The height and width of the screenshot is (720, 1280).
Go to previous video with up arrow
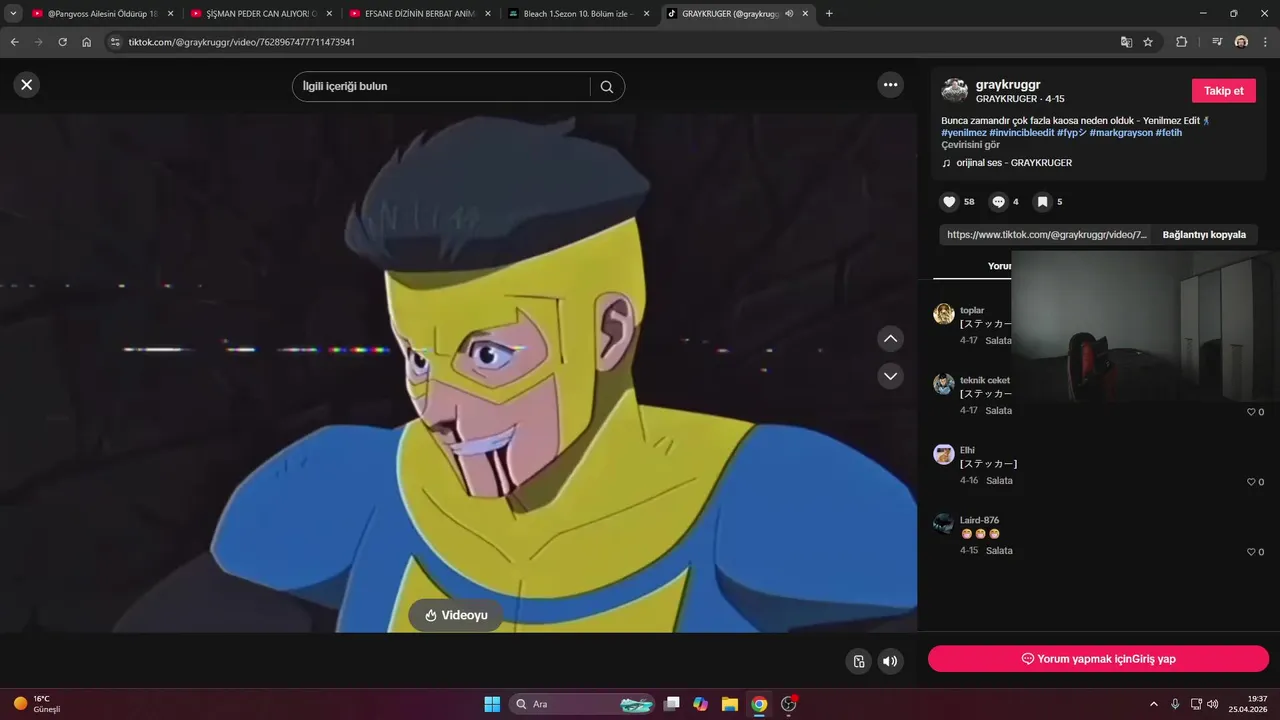coord(891,339)
